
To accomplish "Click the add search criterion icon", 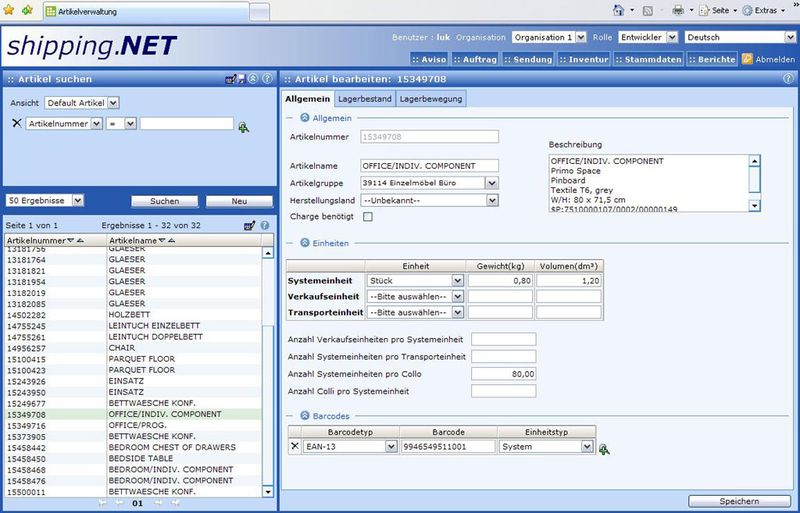I will point(243,126).
